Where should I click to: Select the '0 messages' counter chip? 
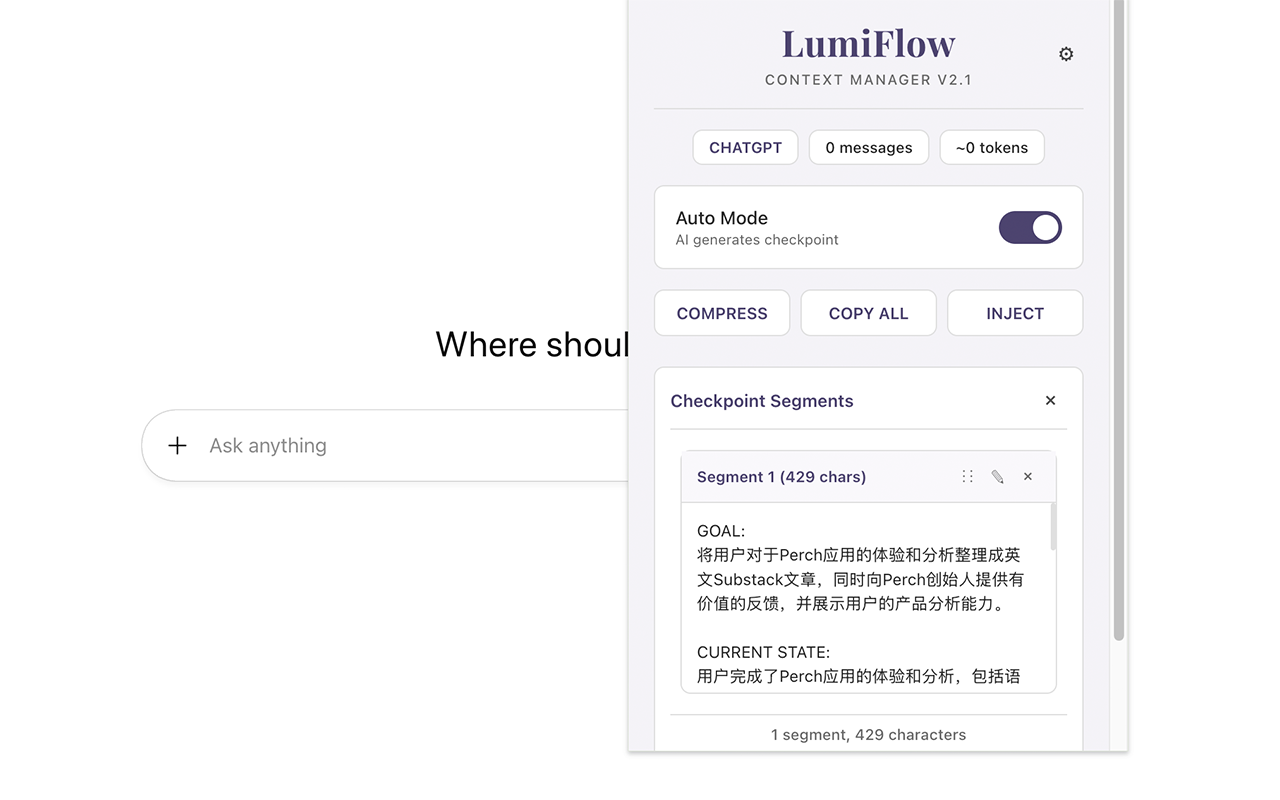(868, 147)
